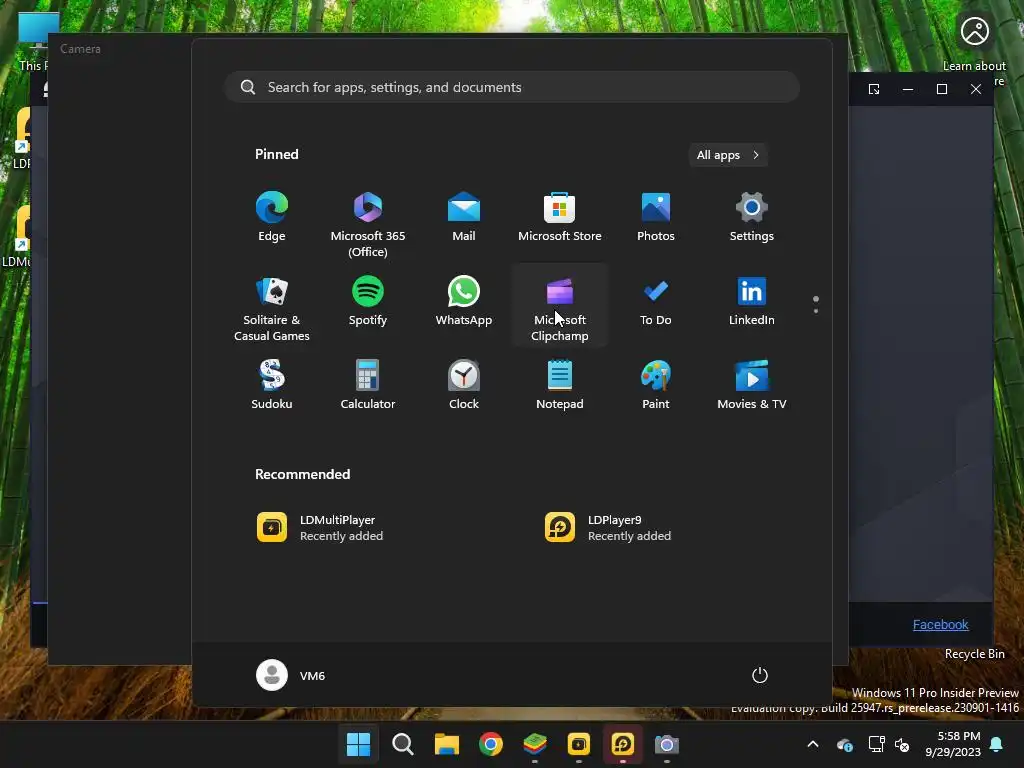Click the OneDrive cloud tray icon
The image size is (1024, 768).
coord(844,744)
